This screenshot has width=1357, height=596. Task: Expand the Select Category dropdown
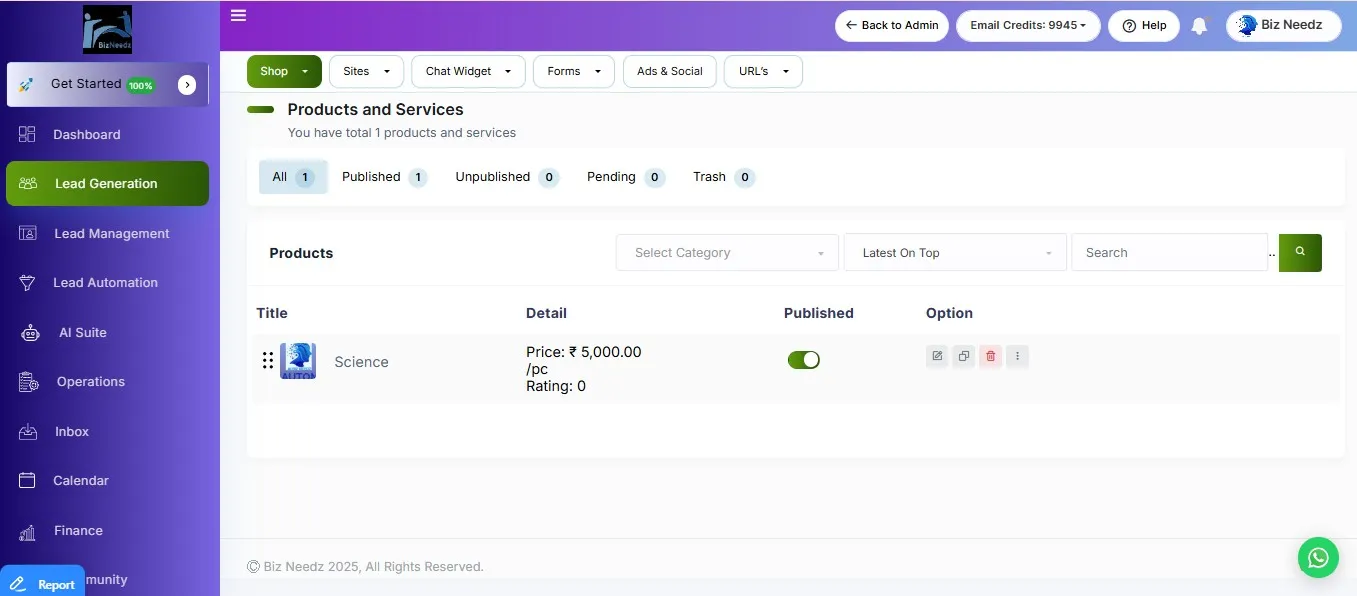pyautogui.click(x=727, y=253)
